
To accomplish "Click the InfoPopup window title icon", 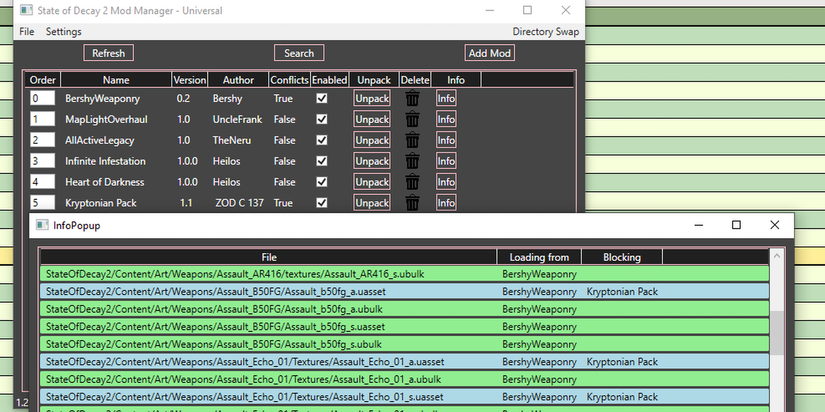I will pos(42,226).
